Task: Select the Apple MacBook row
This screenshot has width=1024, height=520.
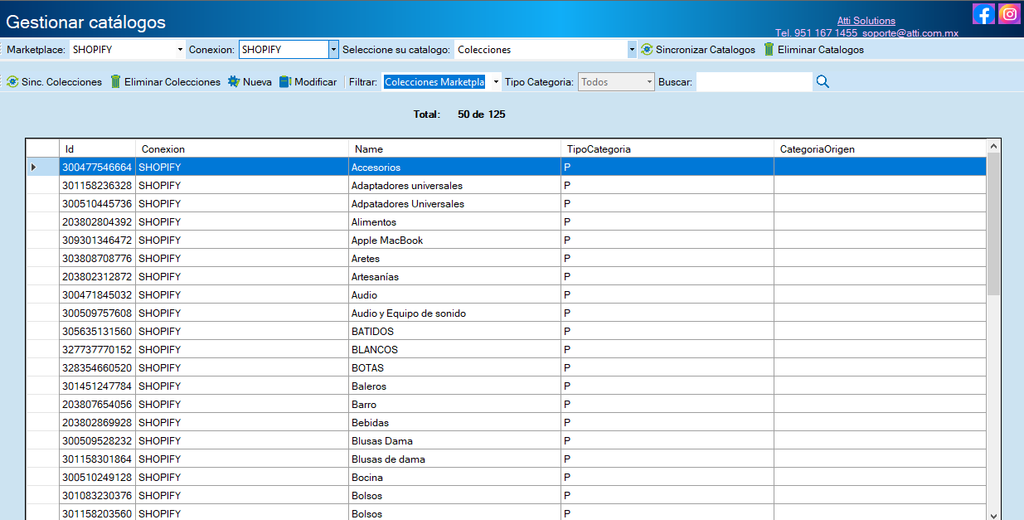Action: (x=506, y=240)
